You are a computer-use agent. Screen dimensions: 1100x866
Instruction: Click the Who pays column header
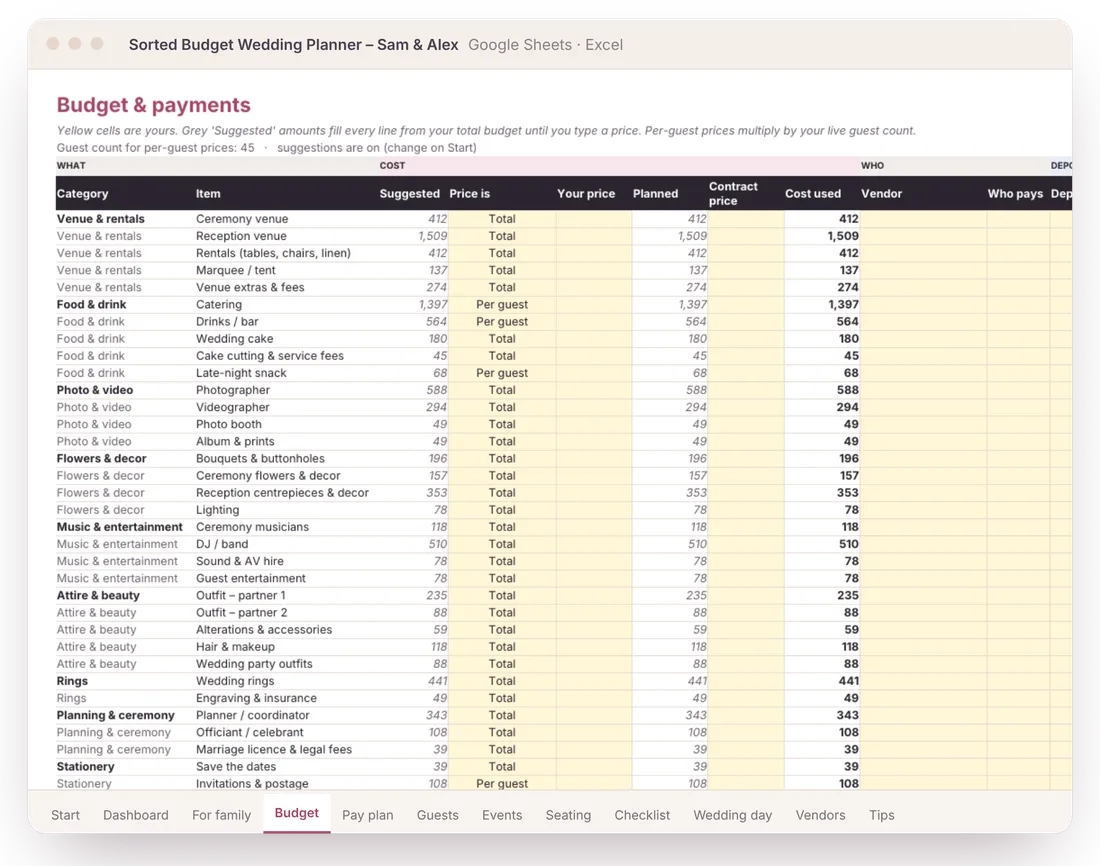1015,194
